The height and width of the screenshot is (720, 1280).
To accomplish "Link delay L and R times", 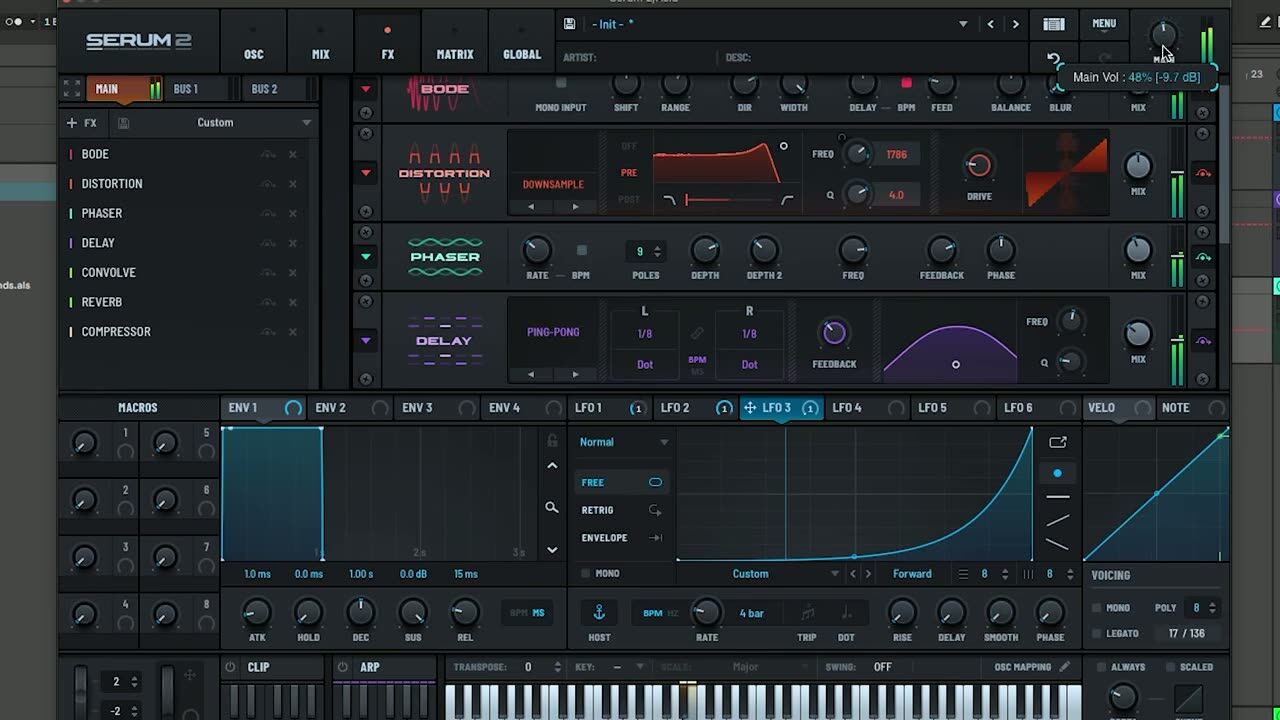I will pyautogui.click(x=697, y=334).
